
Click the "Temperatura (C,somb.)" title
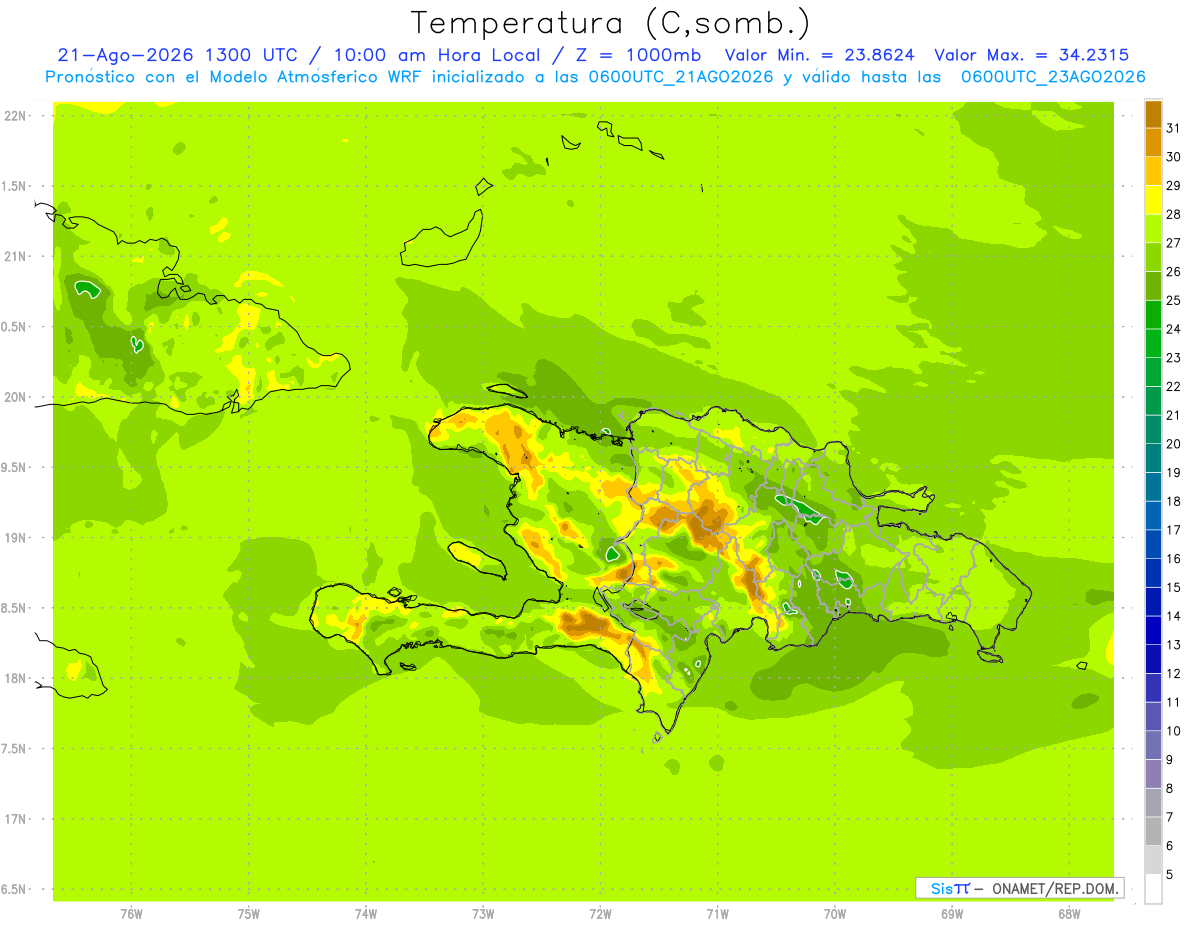610,23
